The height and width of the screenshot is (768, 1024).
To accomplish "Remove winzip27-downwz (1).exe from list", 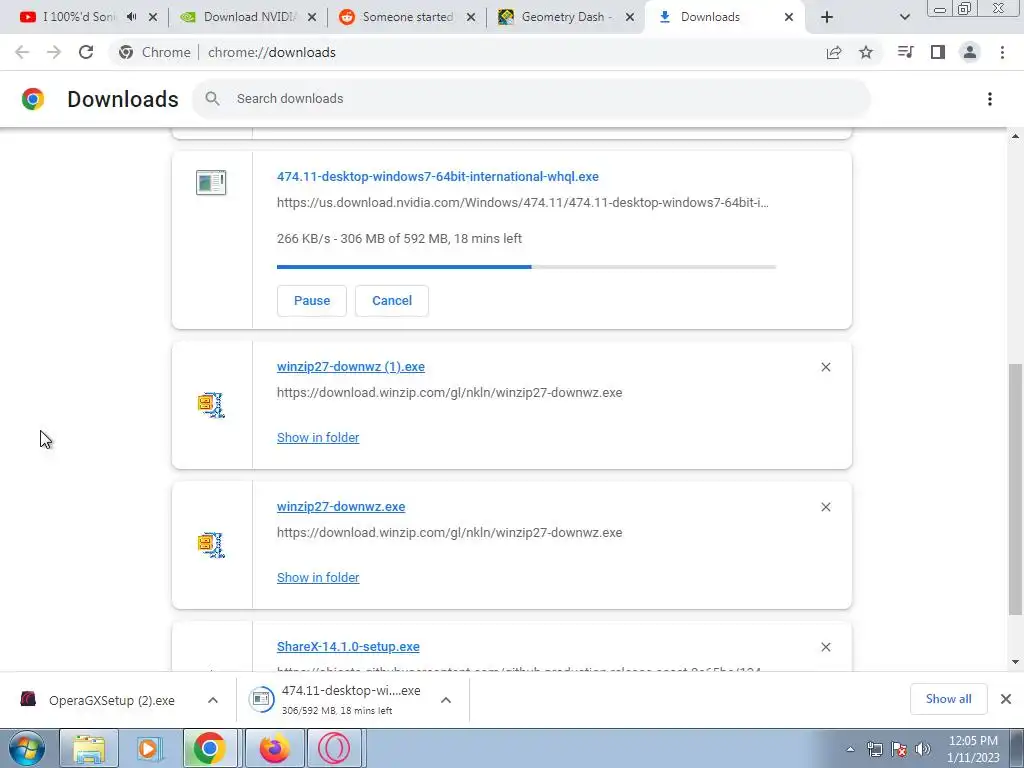I will click(825, 367).
